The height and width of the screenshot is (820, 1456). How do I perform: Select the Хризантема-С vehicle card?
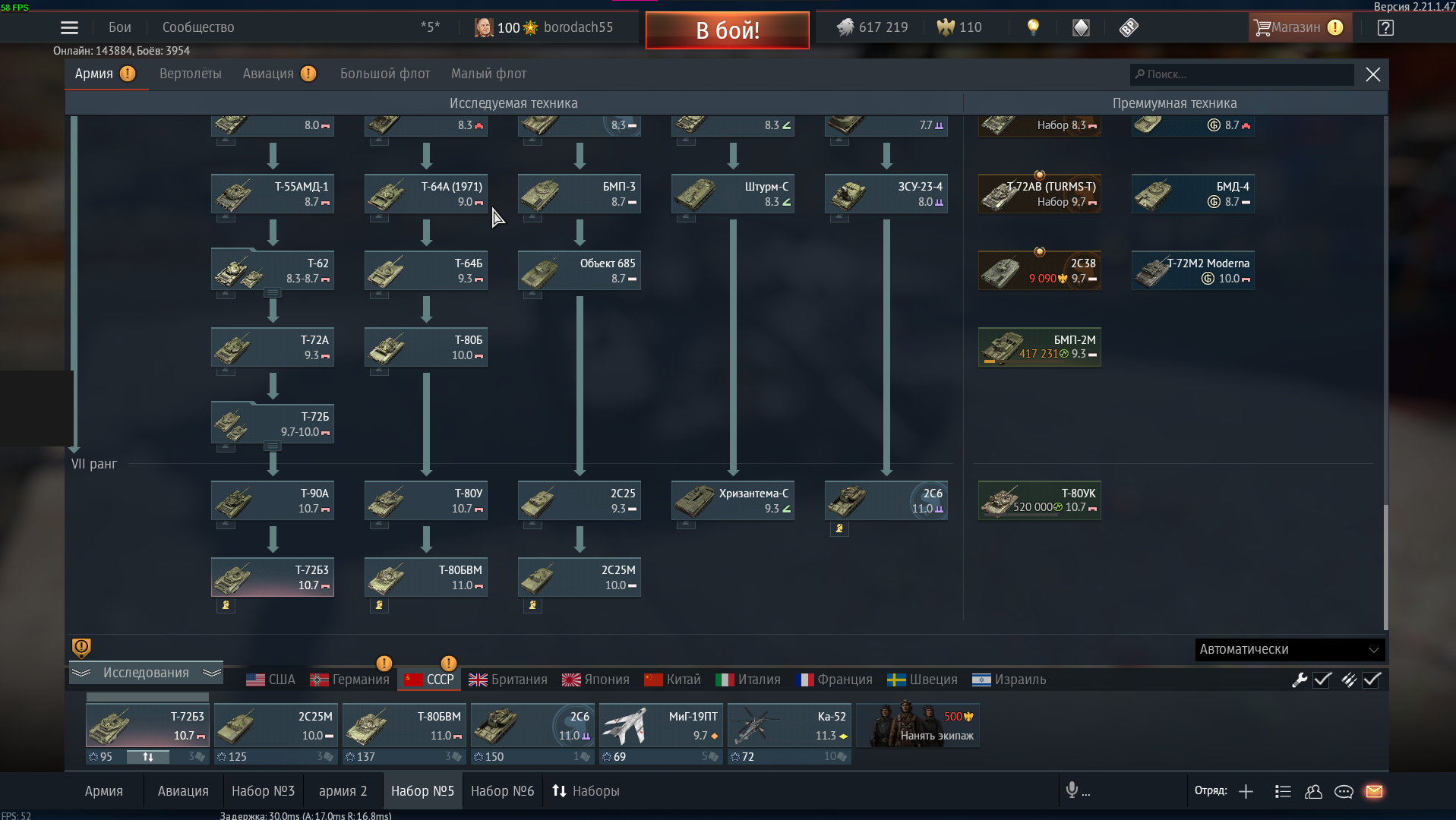[x=733, y=500]
